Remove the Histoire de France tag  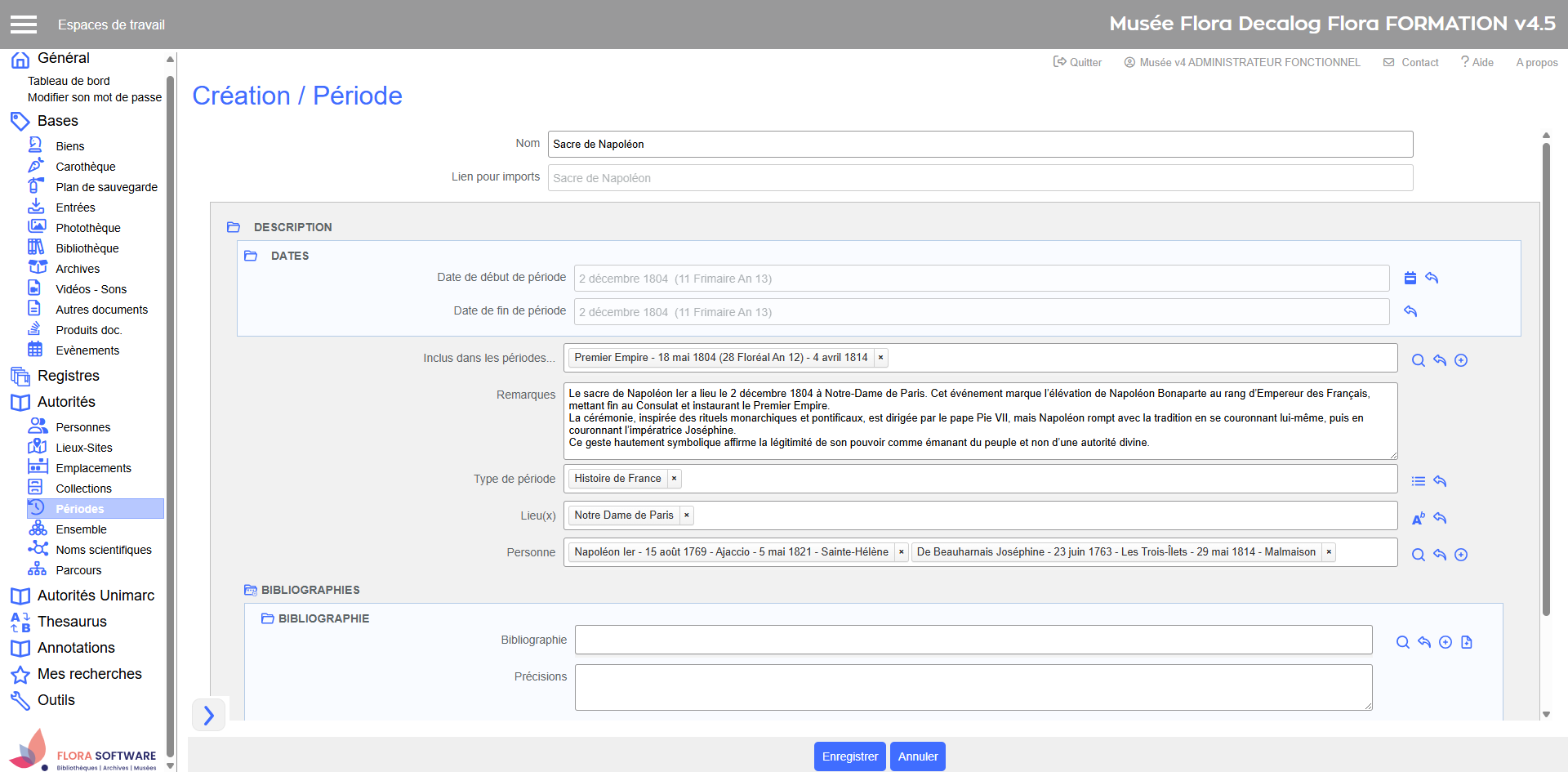[x=674, y=479]
